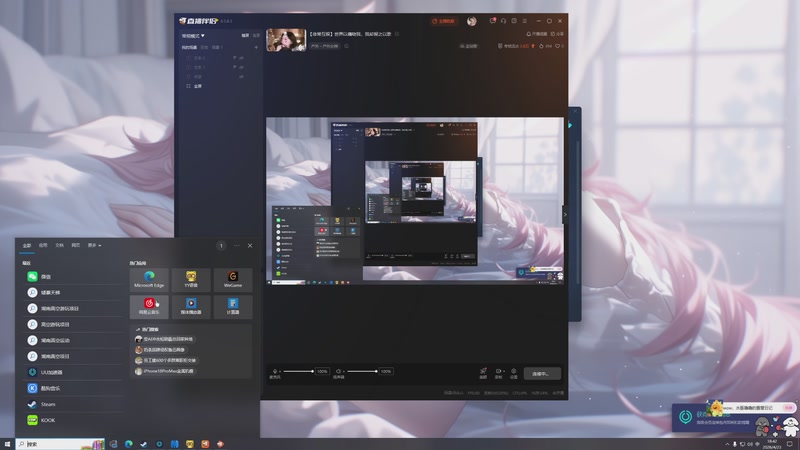800x450 pixels.
Task: Open the headset customer service icon
Action: pyautogui.click(x=504, y=21)
